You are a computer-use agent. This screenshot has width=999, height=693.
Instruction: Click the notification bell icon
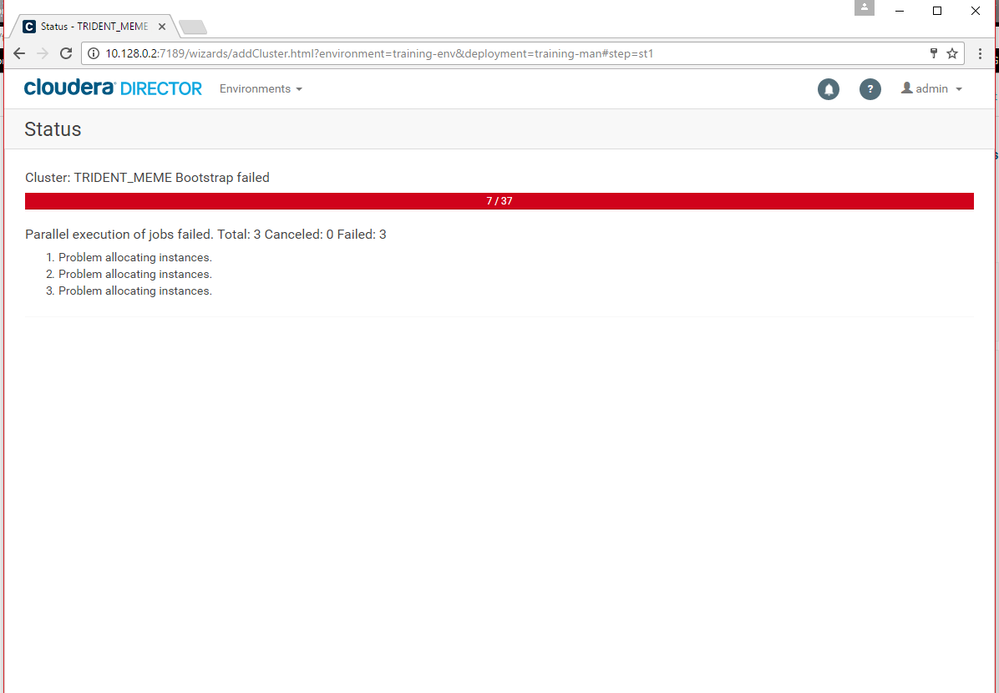point(828,89)
